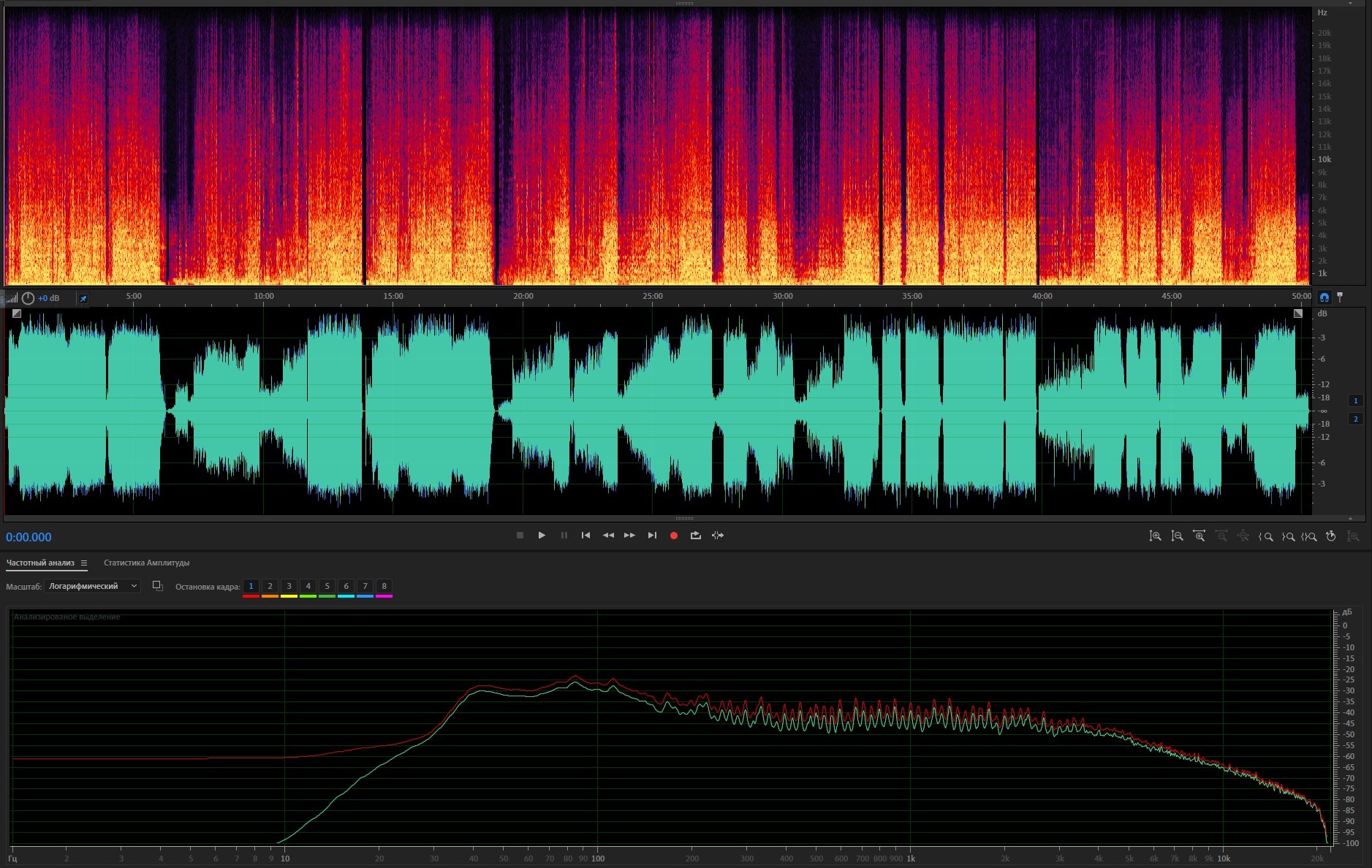Start playback with the Play button

pyautogui.click(x=542, y=536)
